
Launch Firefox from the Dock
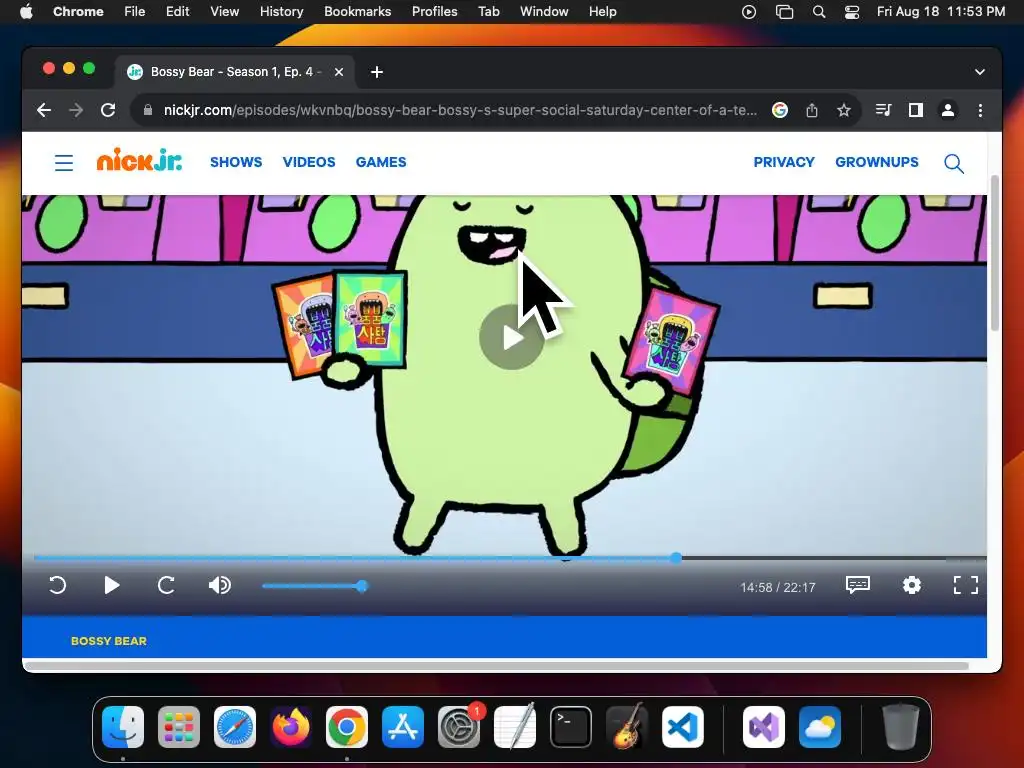[291, 727]
